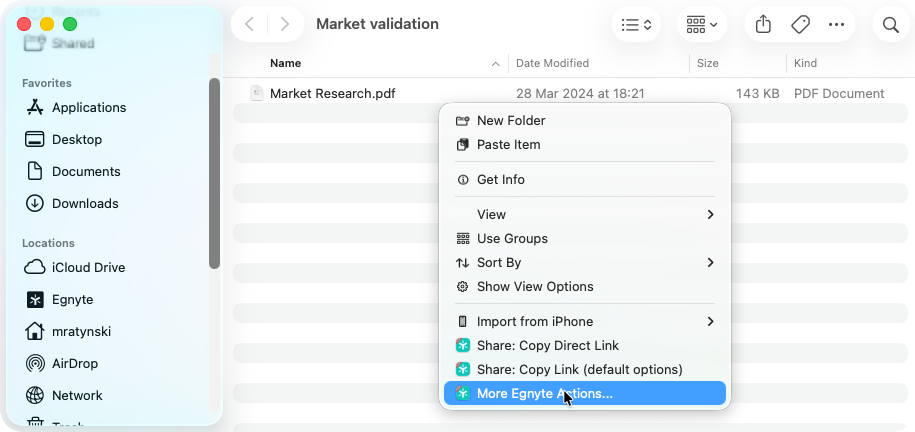The image size is (915, 432).
Task: Open the list view switcher in toolbar
Action: [636, 25]
